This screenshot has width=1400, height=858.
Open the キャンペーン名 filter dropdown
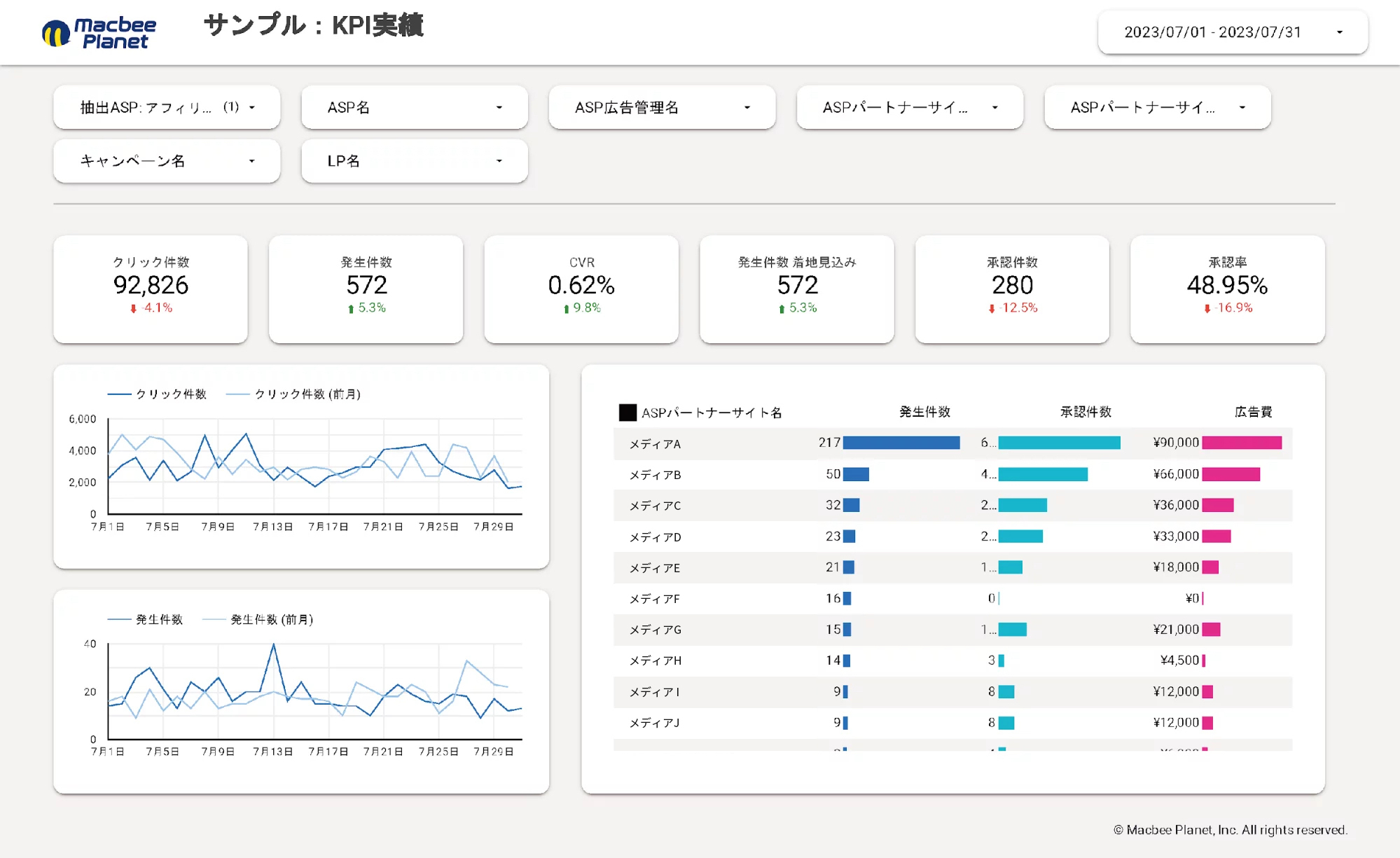167,160
